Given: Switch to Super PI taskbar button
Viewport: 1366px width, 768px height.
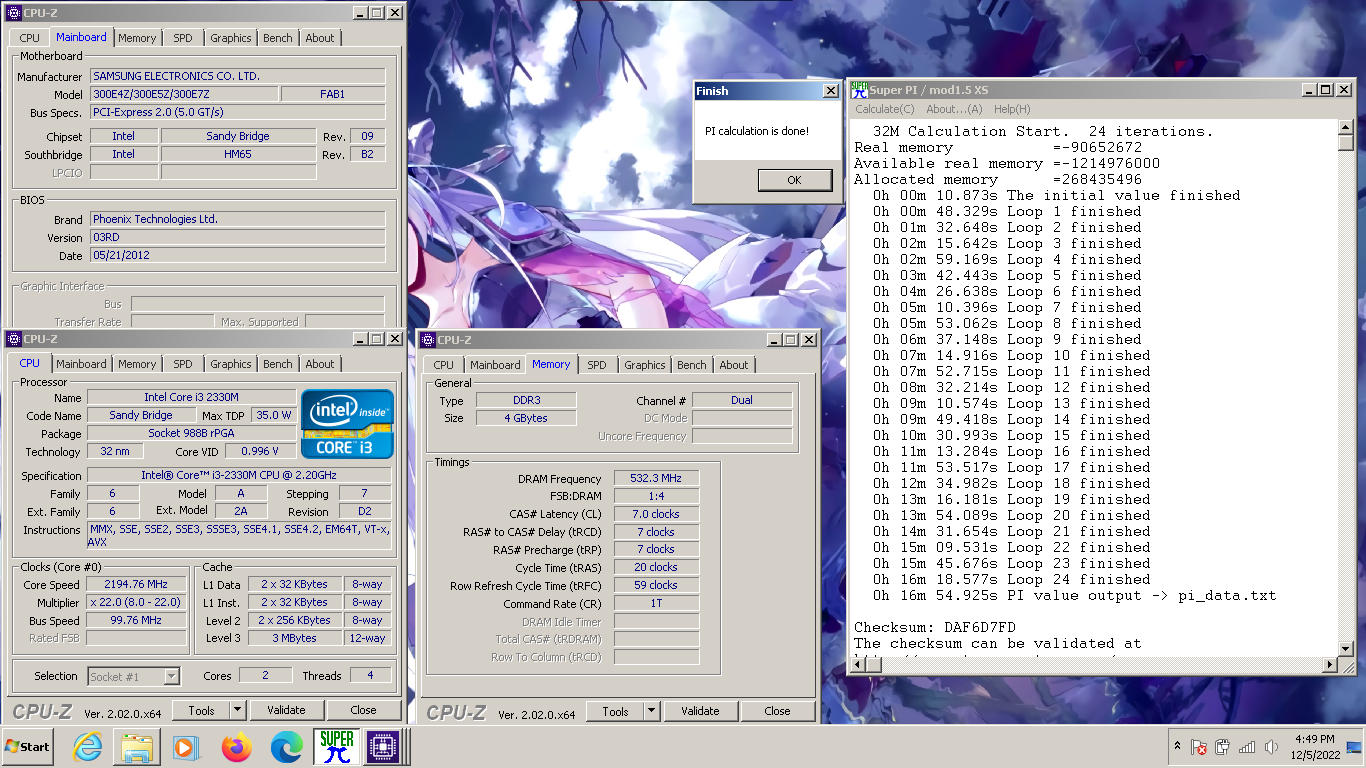Looking at the screenshot, I should (337, 747).
